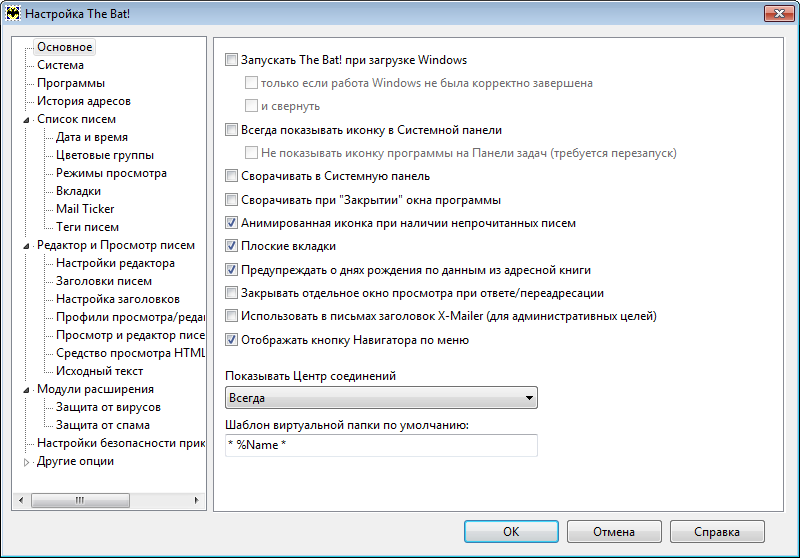
Task: Click virtual folder template input field
Action: tap(381, 445)
